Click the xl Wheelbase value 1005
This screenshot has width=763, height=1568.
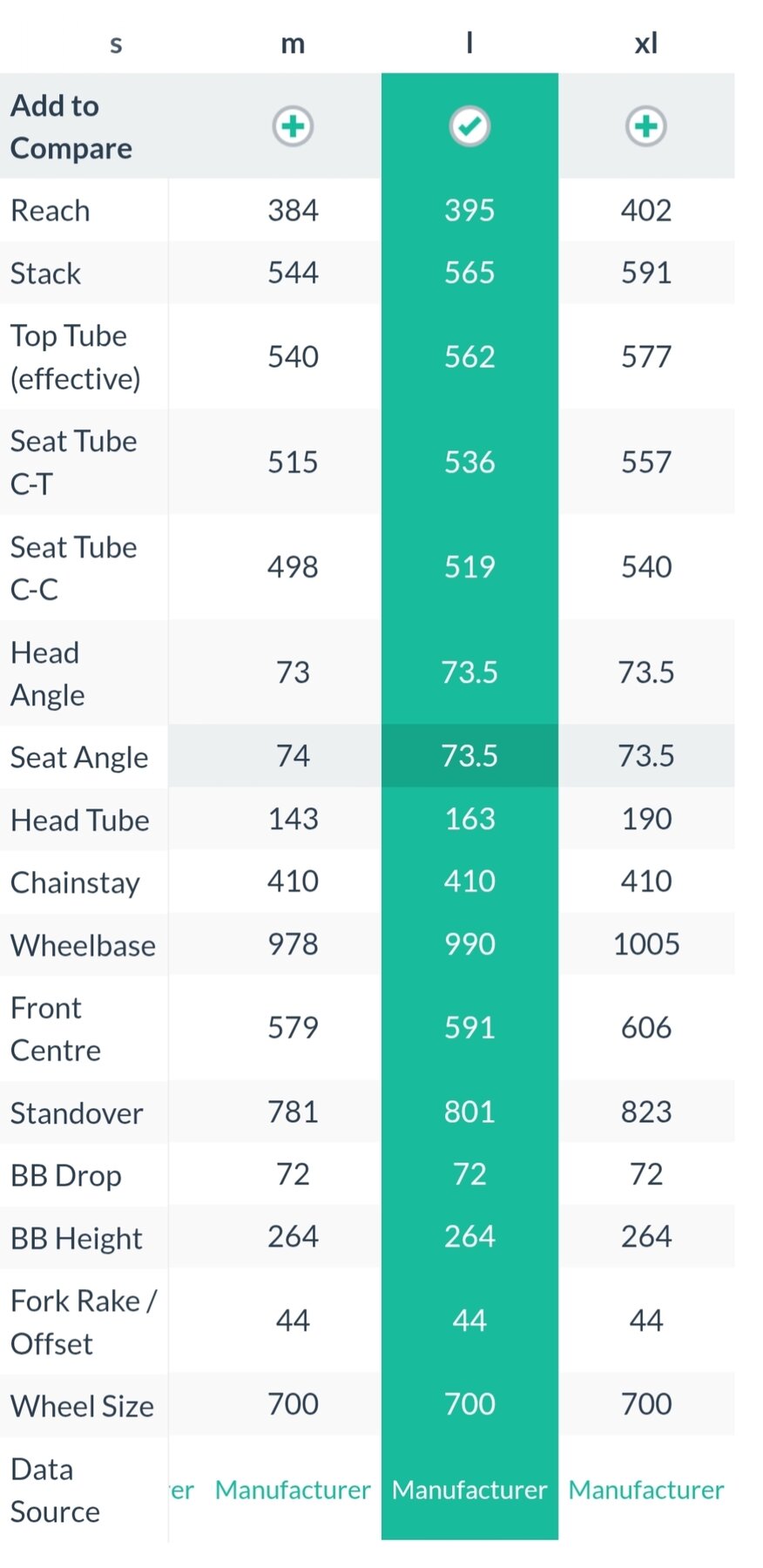point(645,944)
